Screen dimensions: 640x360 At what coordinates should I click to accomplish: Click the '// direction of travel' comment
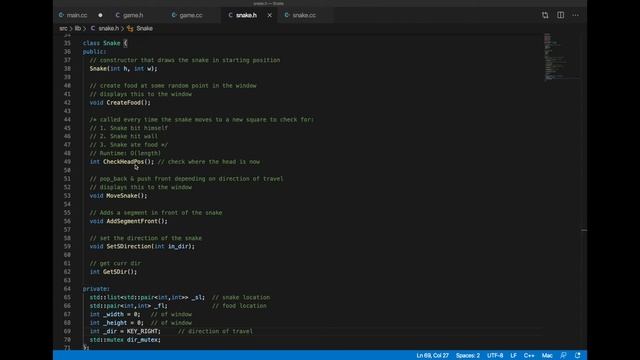215,331
